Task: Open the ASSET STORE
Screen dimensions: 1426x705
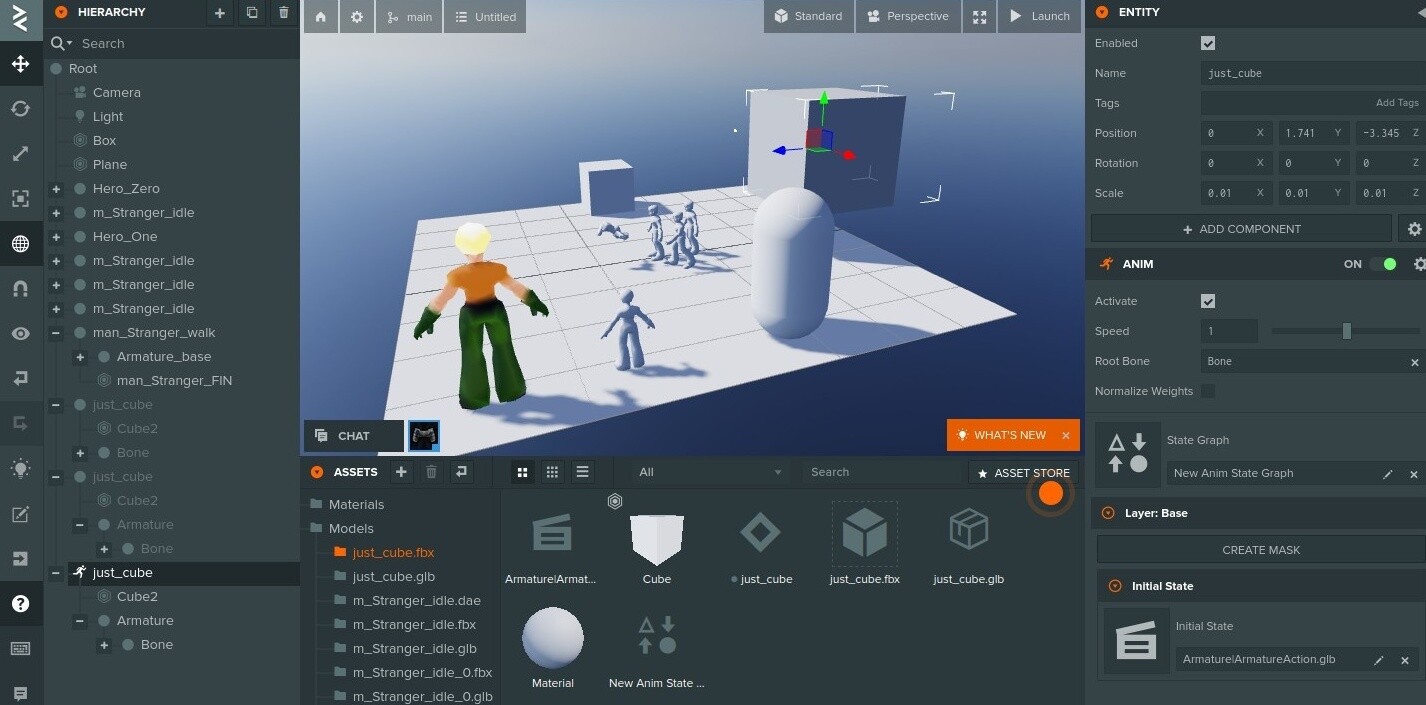Action: tap(1023, 473)
